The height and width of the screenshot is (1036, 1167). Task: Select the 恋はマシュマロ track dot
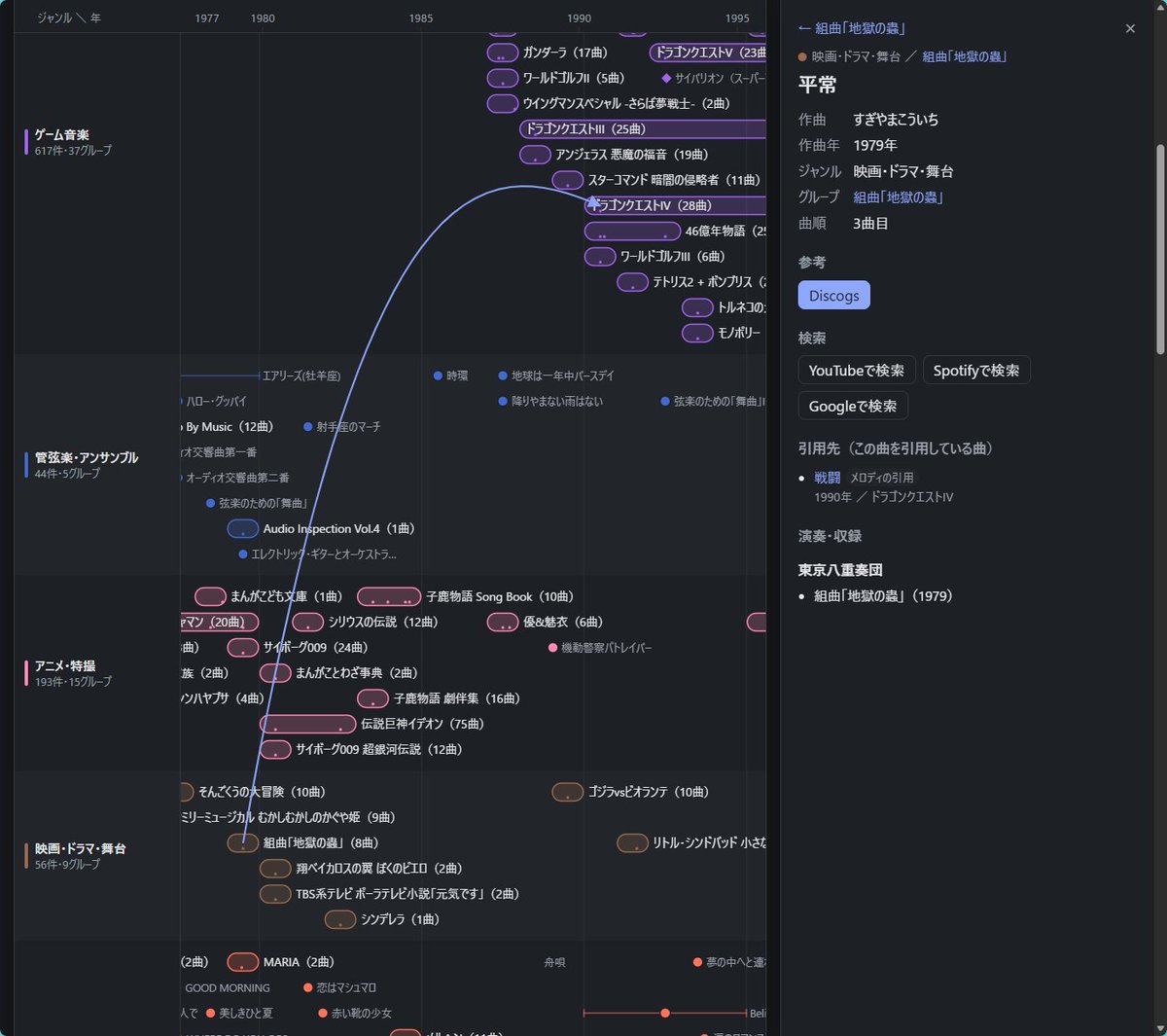click(x=308, y=987)
